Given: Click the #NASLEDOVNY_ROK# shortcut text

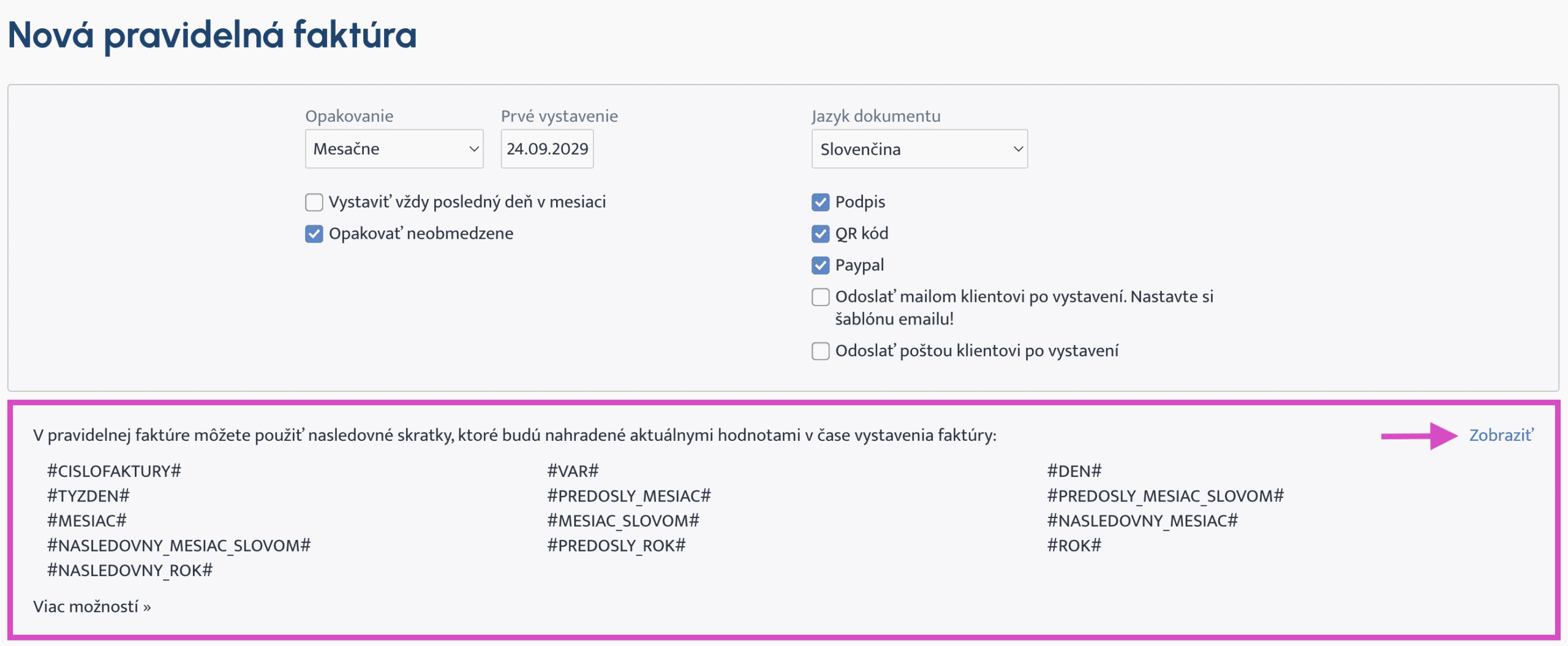Looking at the screenshot, I should tap(130, 570).
